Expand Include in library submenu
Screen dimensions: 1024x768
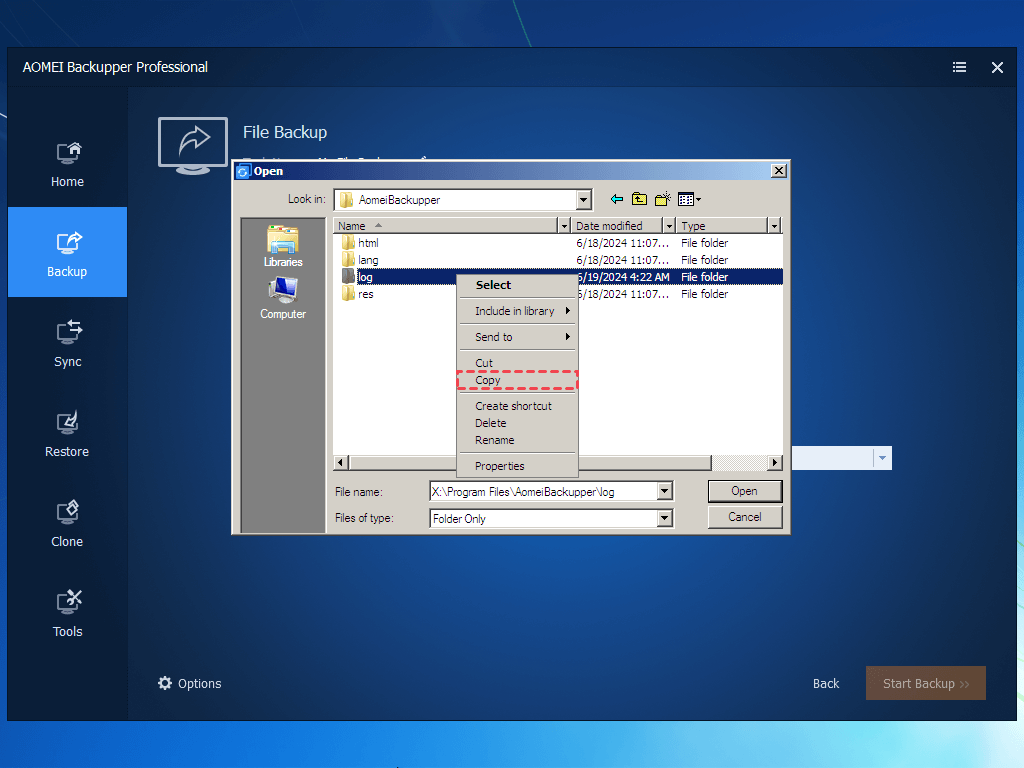pyautogui.click(x=517, y=311)
